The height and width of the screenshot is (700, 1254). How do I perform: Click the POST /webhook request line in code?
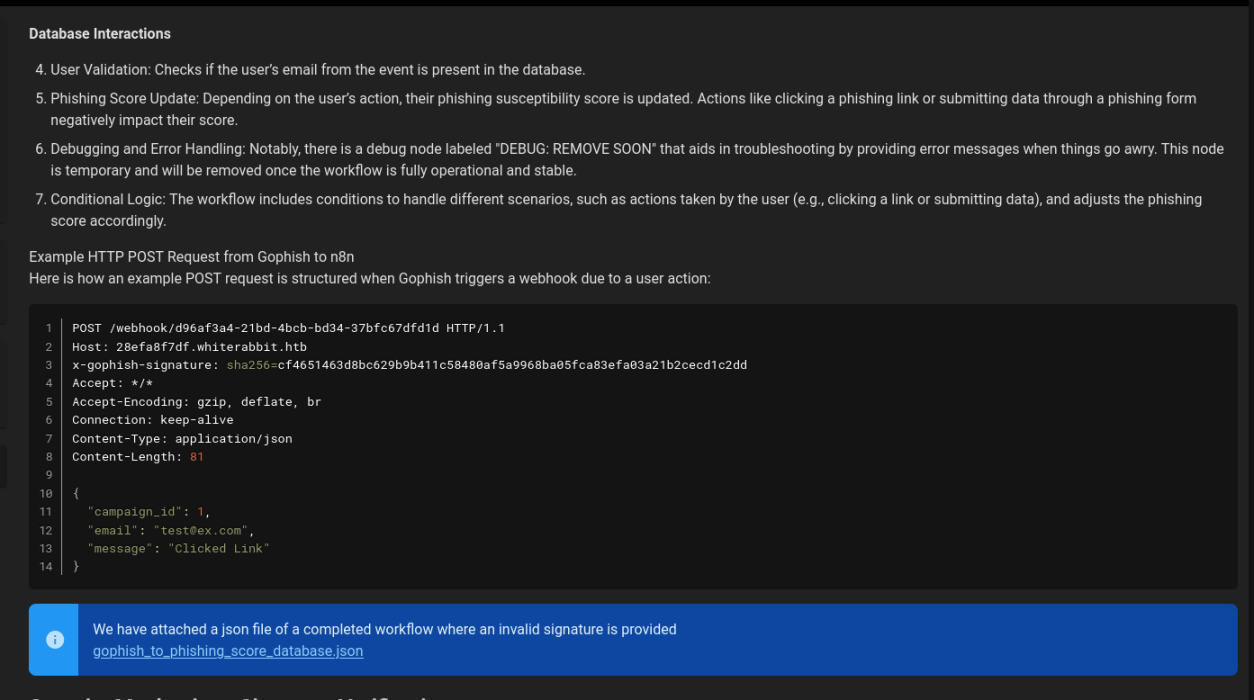pyautogui.click(x=288, y=328)
